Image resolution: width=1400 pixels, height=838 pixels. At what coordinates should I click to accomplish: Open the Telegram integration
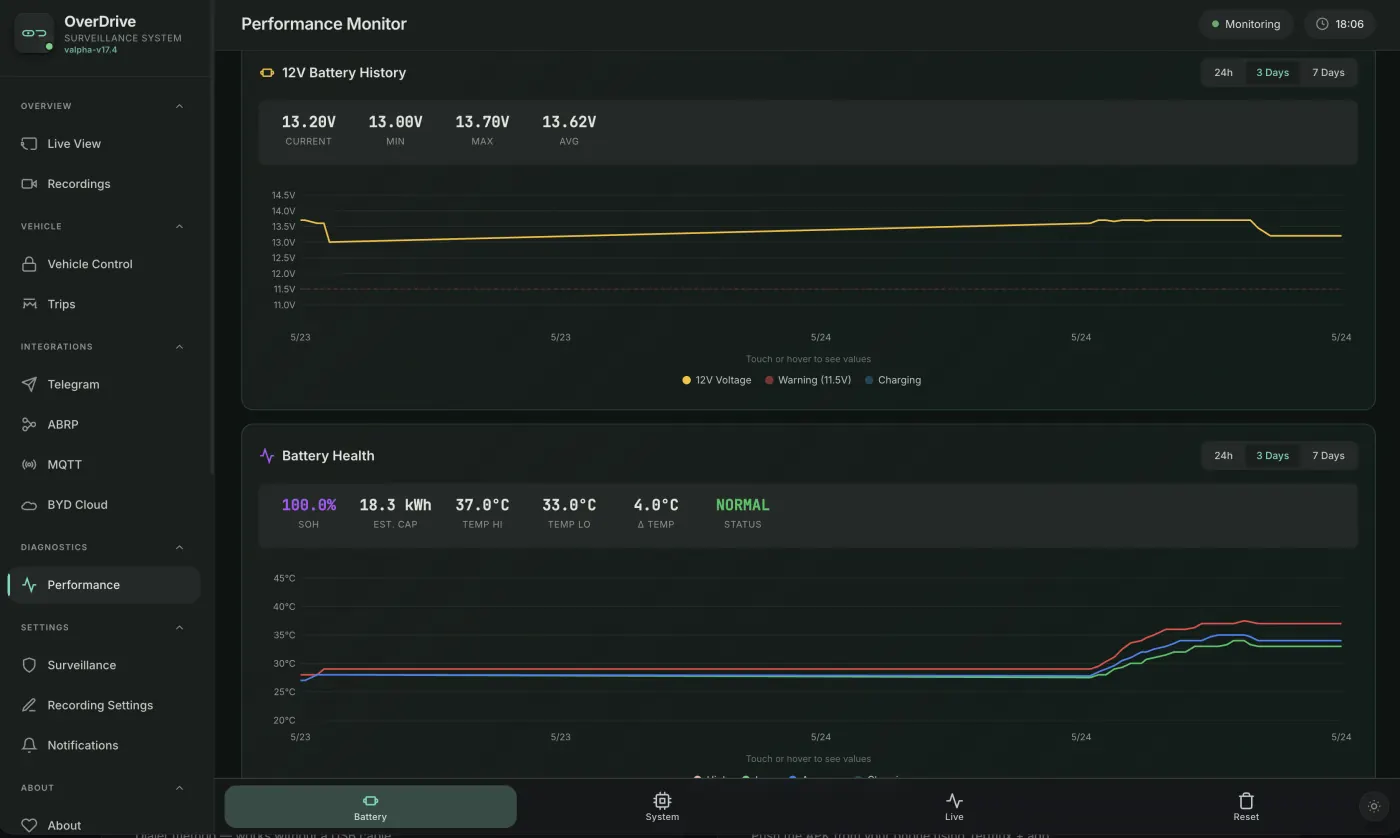(x=104, y=384)
